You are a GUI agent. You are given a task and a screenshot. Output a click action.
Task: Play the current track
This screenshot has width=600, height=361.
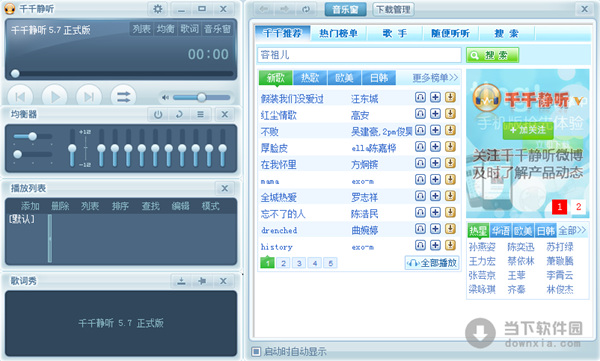[x=54, y=96]
